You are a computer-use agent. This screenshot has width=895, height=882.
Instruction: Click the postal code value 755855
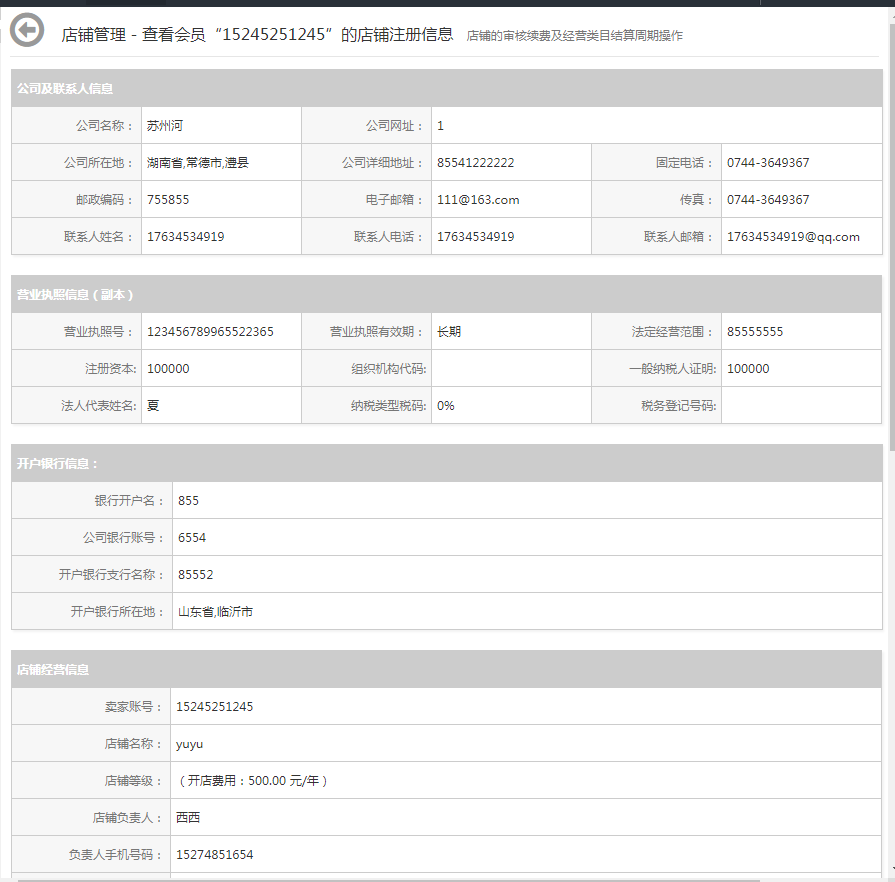point(168,200)
